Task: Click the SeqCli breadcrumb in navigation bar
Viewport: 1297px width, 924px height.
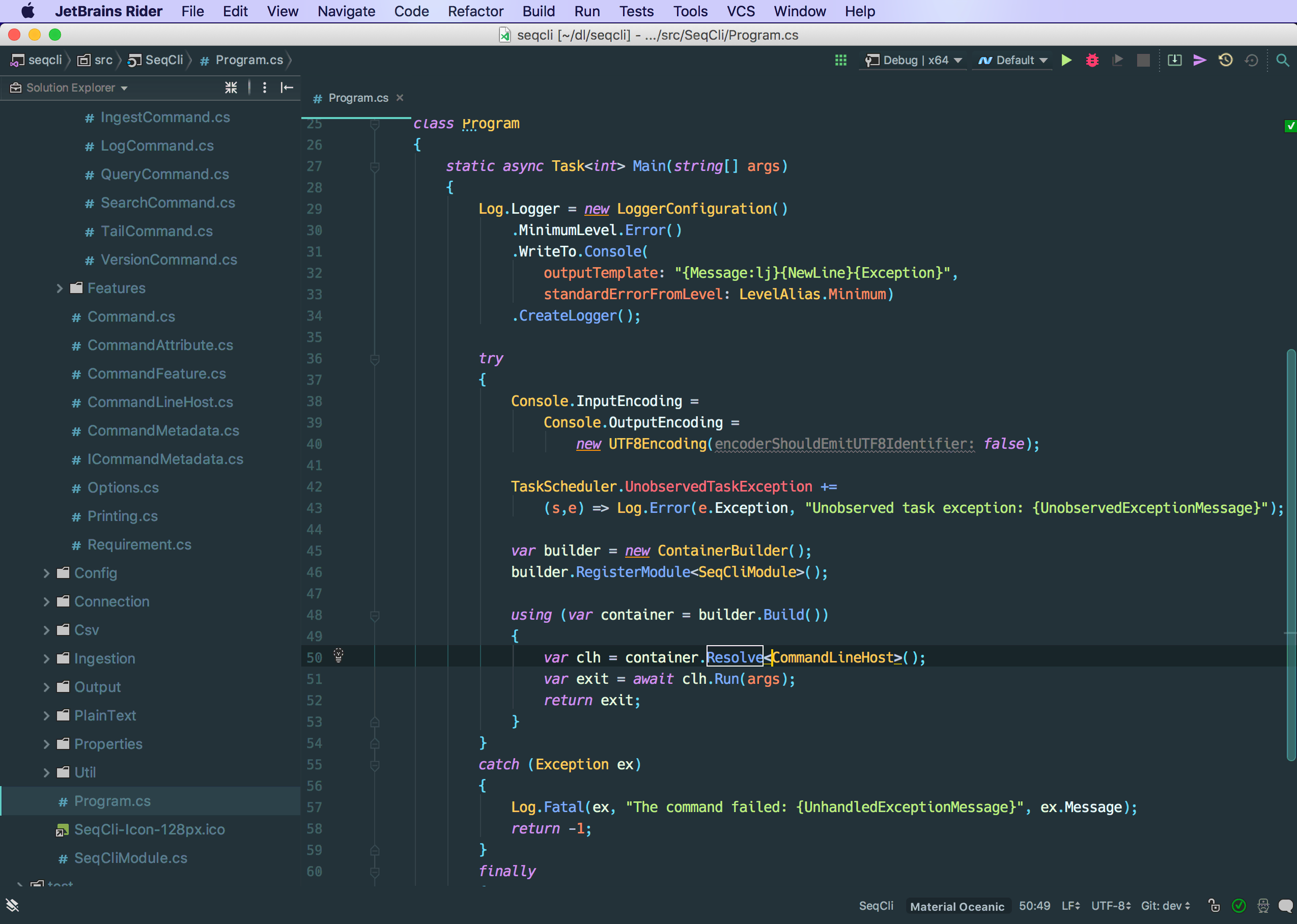Action: click(156, 61)
